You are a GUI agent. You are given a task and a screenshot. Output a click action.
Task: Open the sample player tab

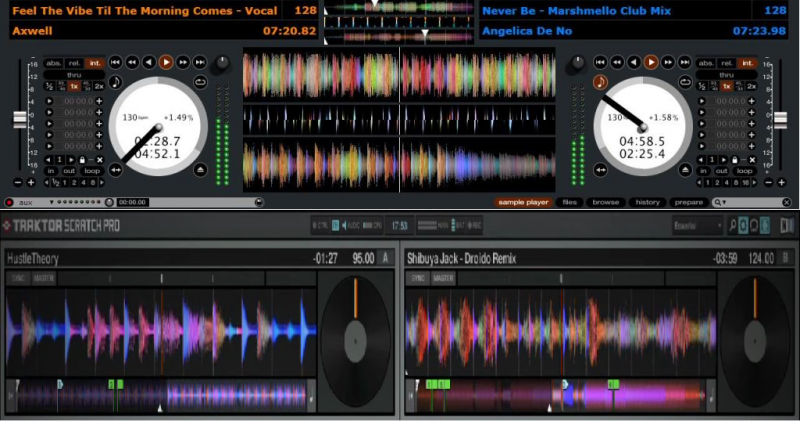click(x=523, y=202)
